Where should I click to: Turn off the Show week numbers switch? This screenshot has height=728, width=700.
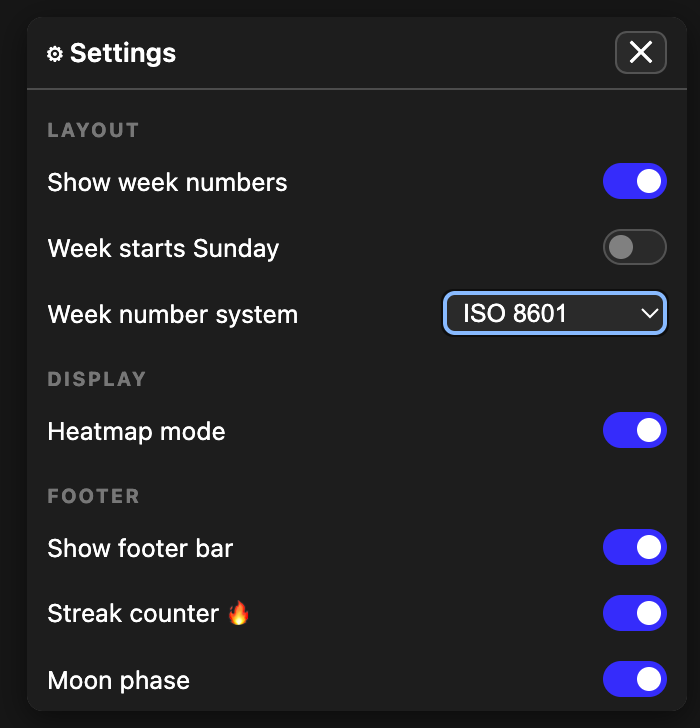(634, 182)
